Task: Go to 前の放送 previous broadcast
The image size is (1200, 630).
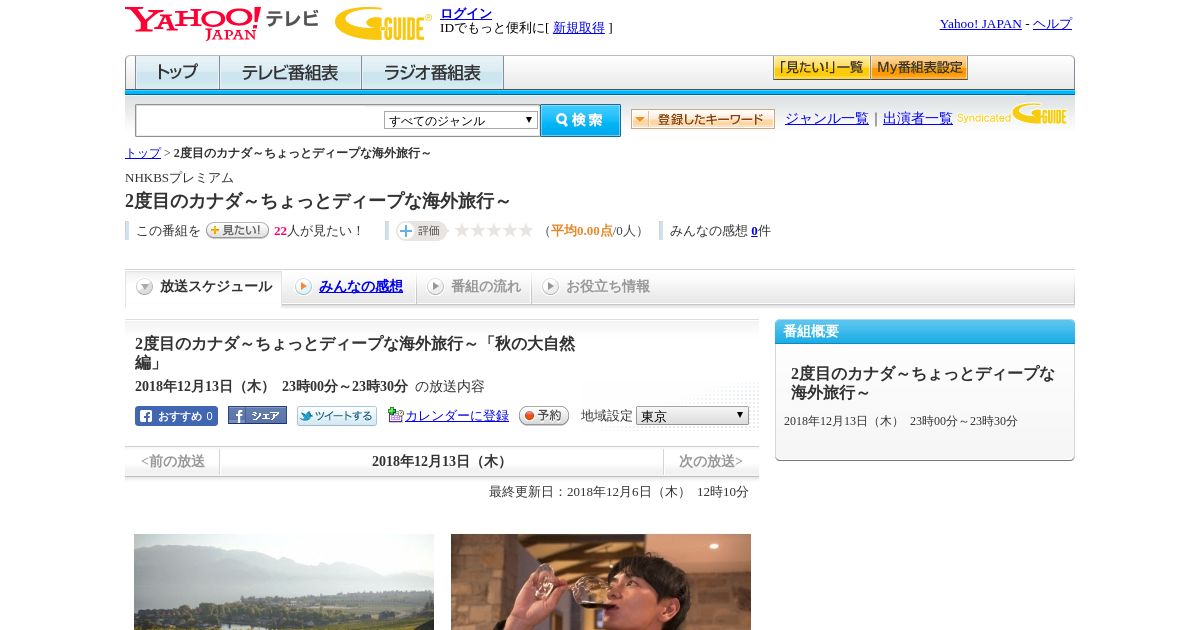Action: point(172,461)
